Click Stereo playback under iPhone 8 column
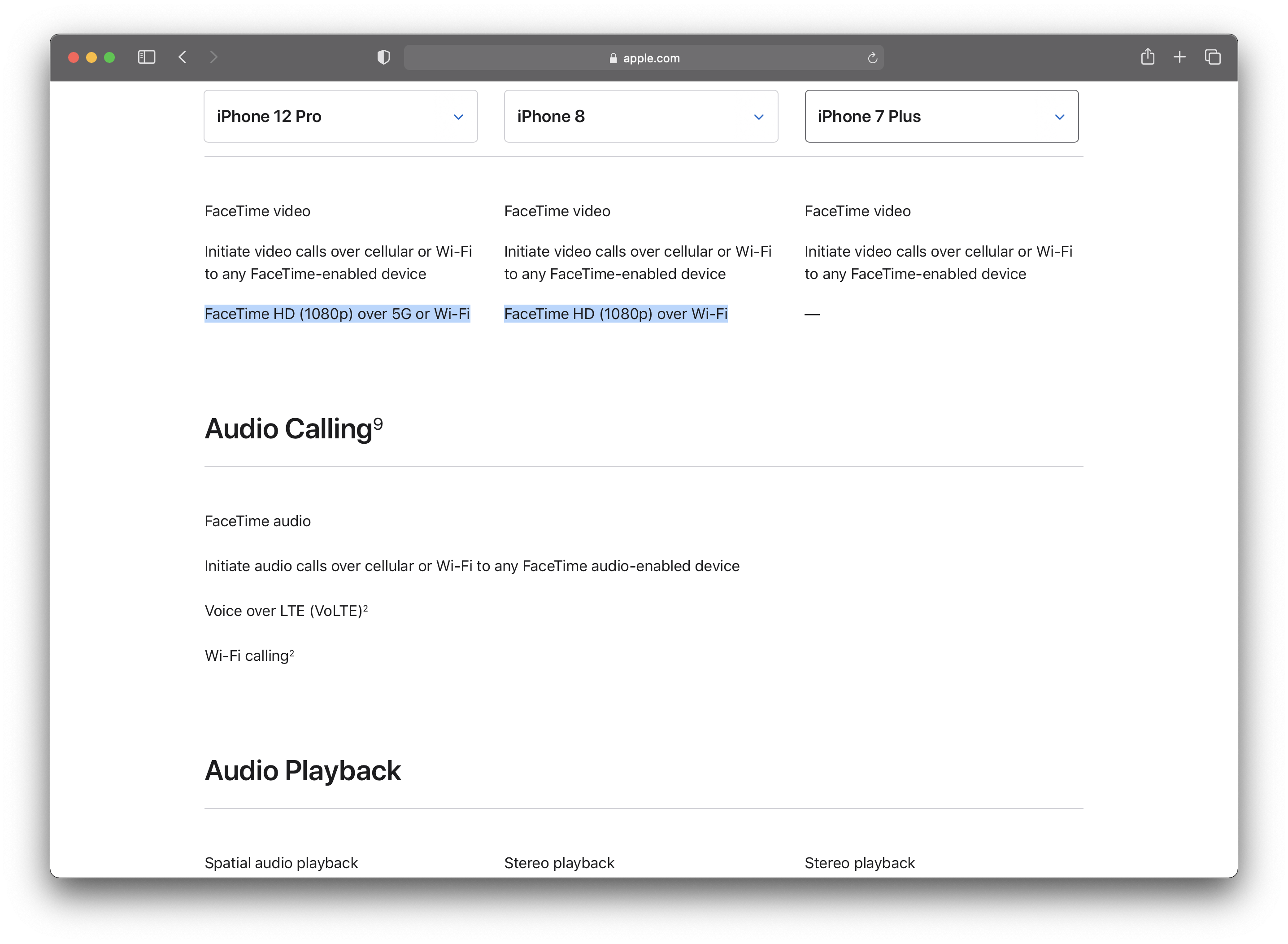 [x=559, y=863]
